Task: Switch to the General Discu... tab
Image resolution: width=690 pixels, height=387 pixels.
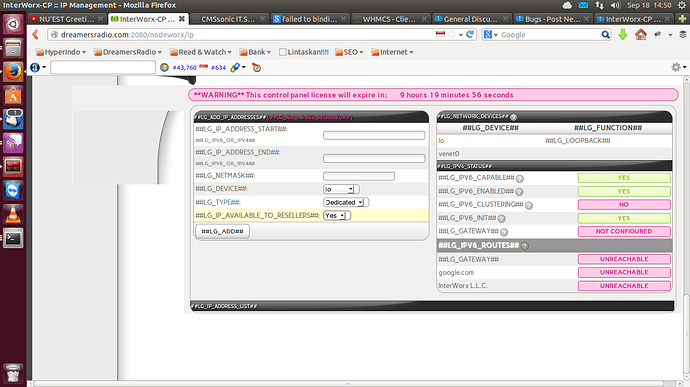Action: (x=472, y=19)
